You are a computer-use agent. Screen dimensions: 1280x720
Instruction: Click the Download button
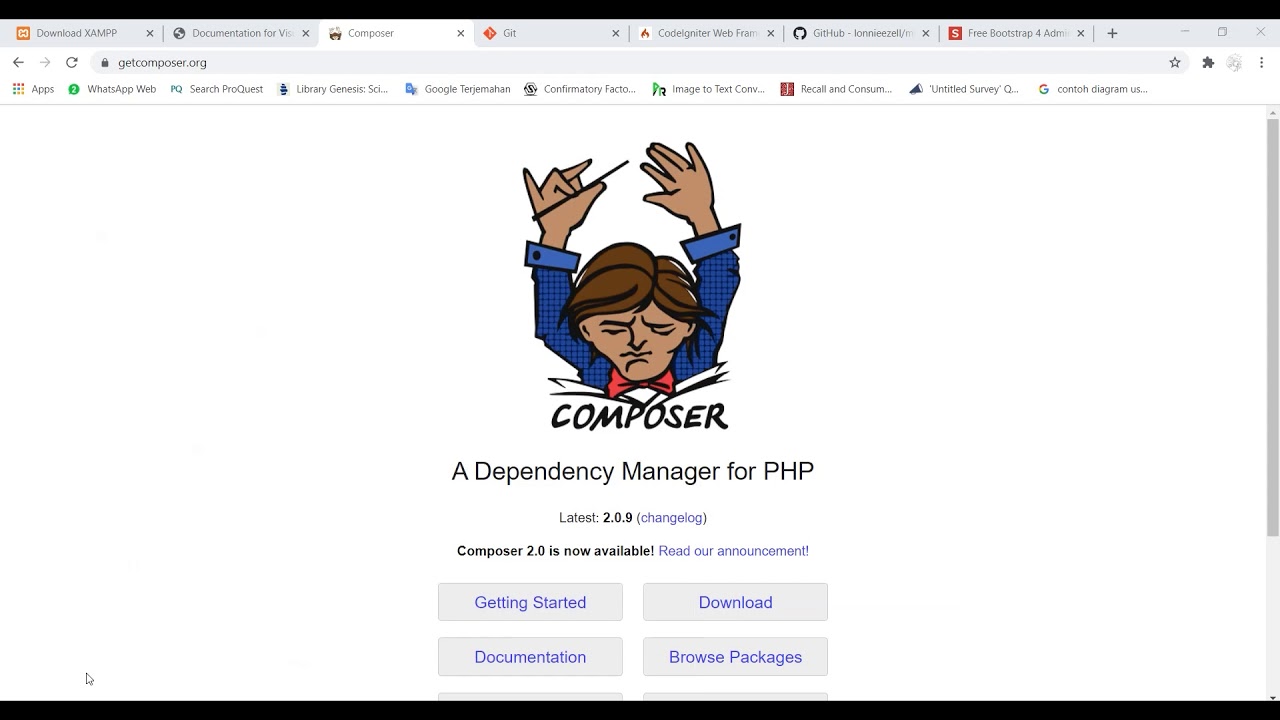735,602
